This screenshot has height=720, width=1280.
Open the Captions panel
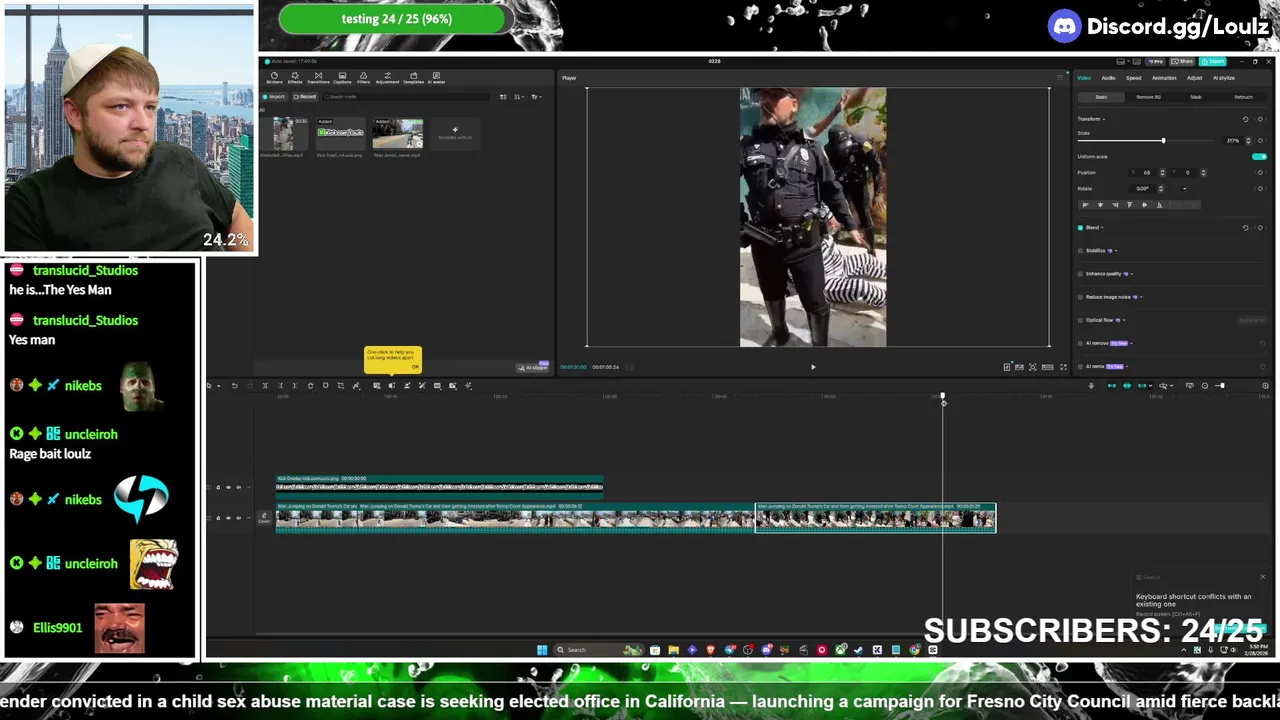coord(342,77)
